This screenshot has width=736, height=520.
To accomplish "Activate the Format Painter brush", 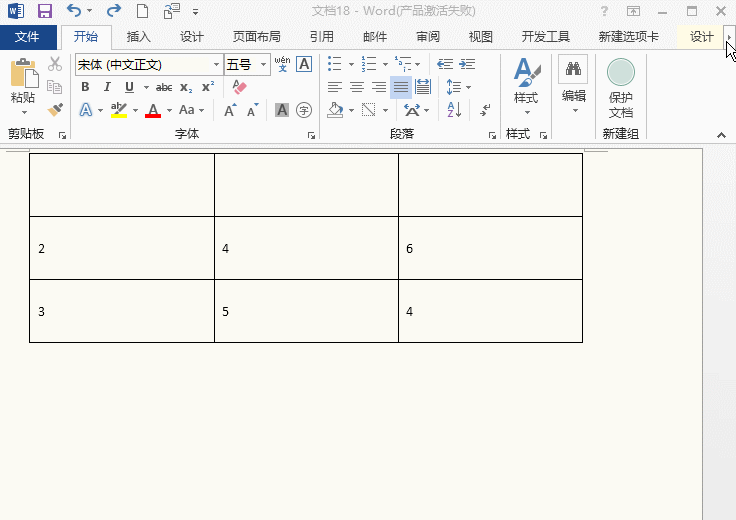I will 55,110.
